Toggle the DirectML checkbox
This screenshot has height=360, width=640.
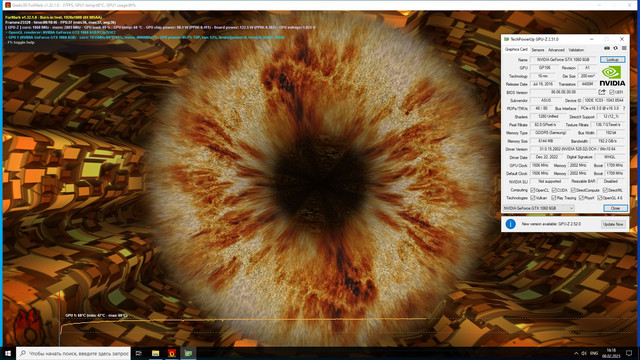tap(605, 190)
